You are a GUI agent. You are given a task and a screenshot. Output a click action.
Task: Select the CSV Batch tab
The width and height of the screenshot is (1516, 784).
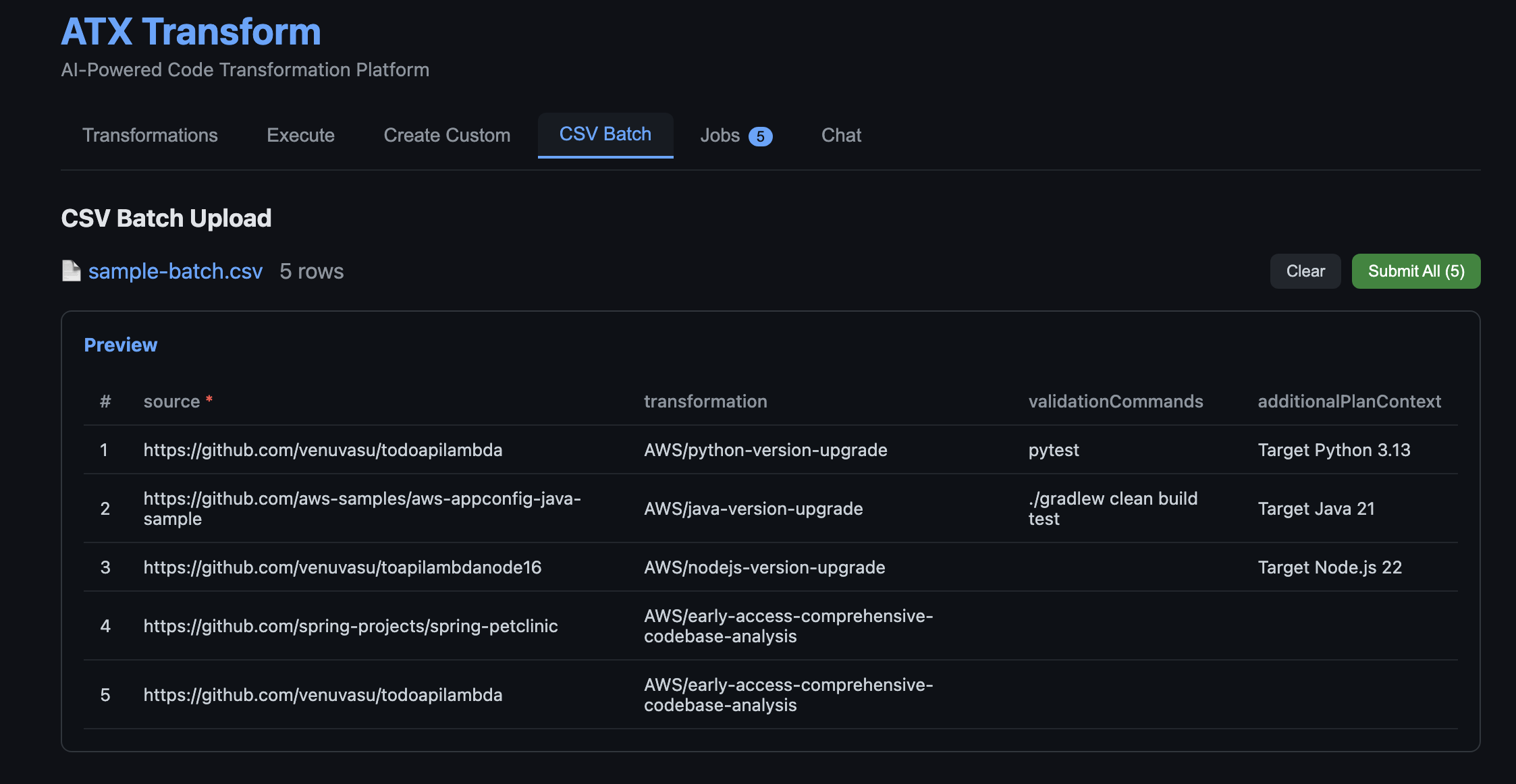605,134
